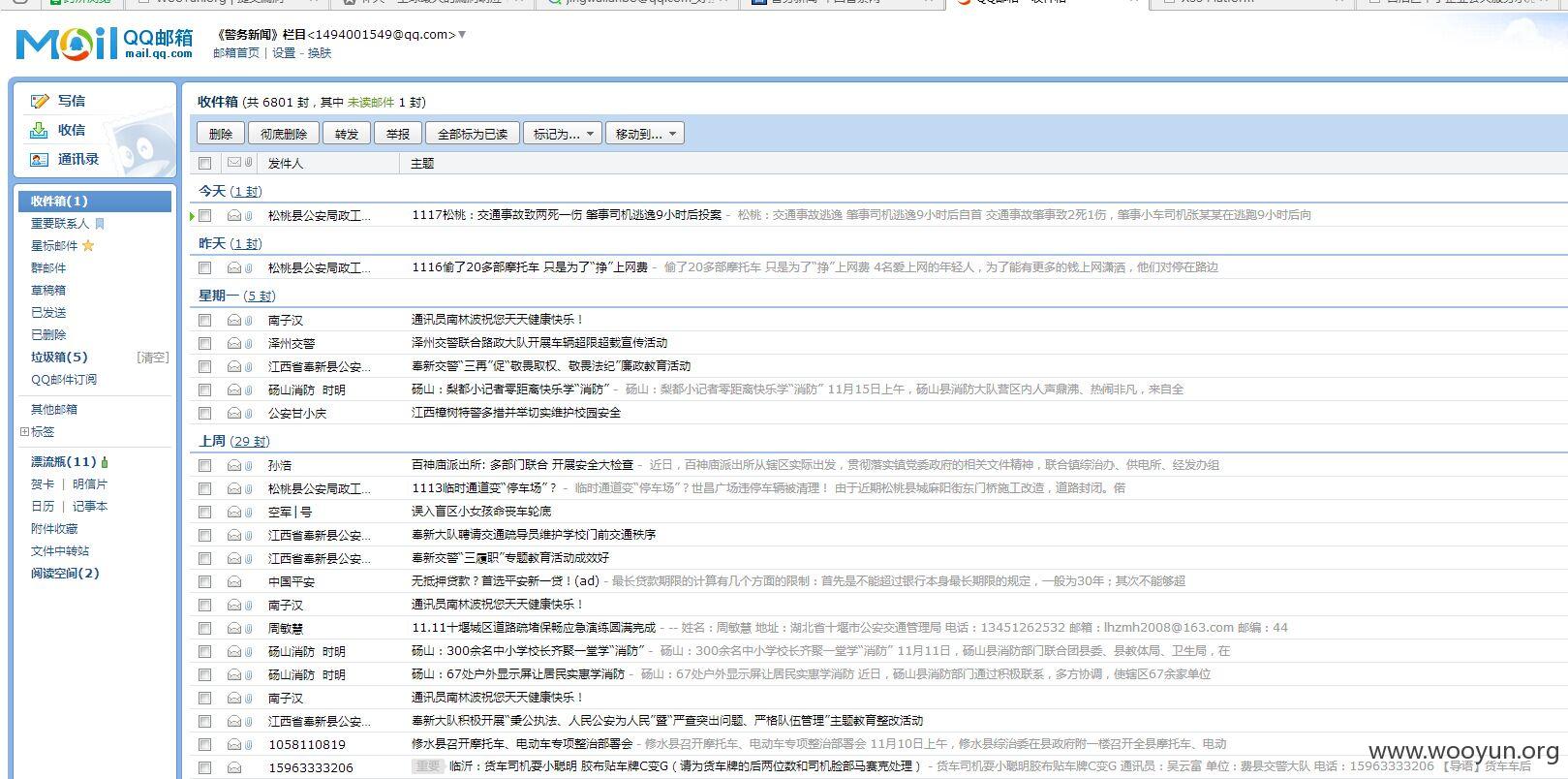Open the 群邮件 folder
This screenshot has height=779, width=1568.
[x=48, y=268]
